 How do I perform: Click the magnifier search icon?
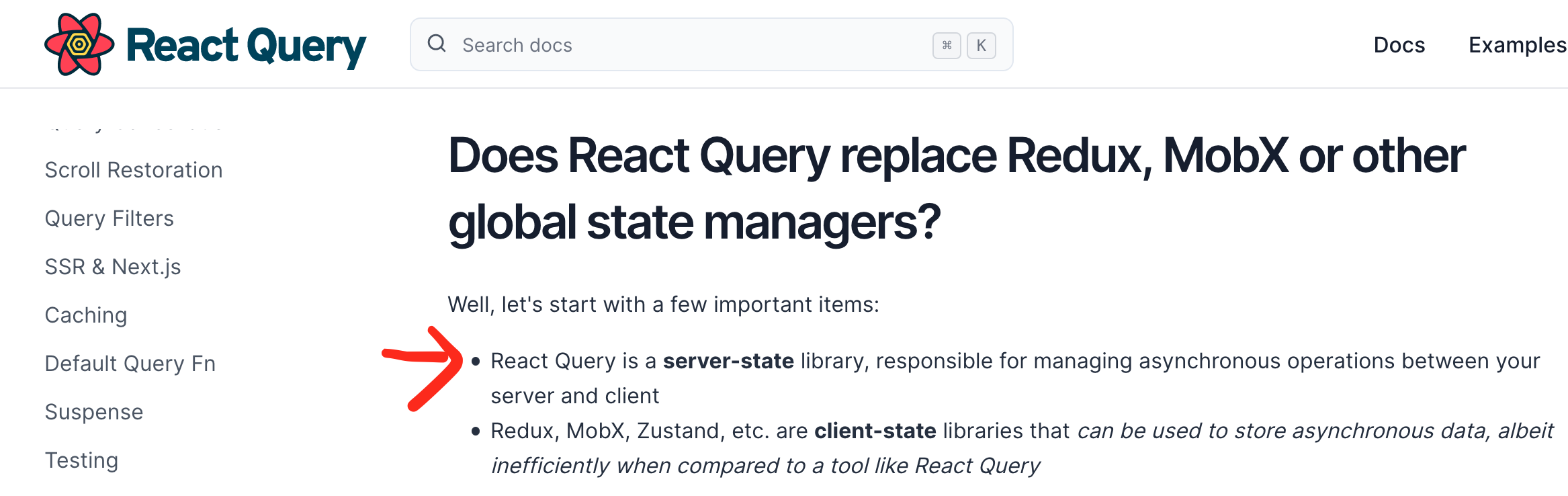437,44
